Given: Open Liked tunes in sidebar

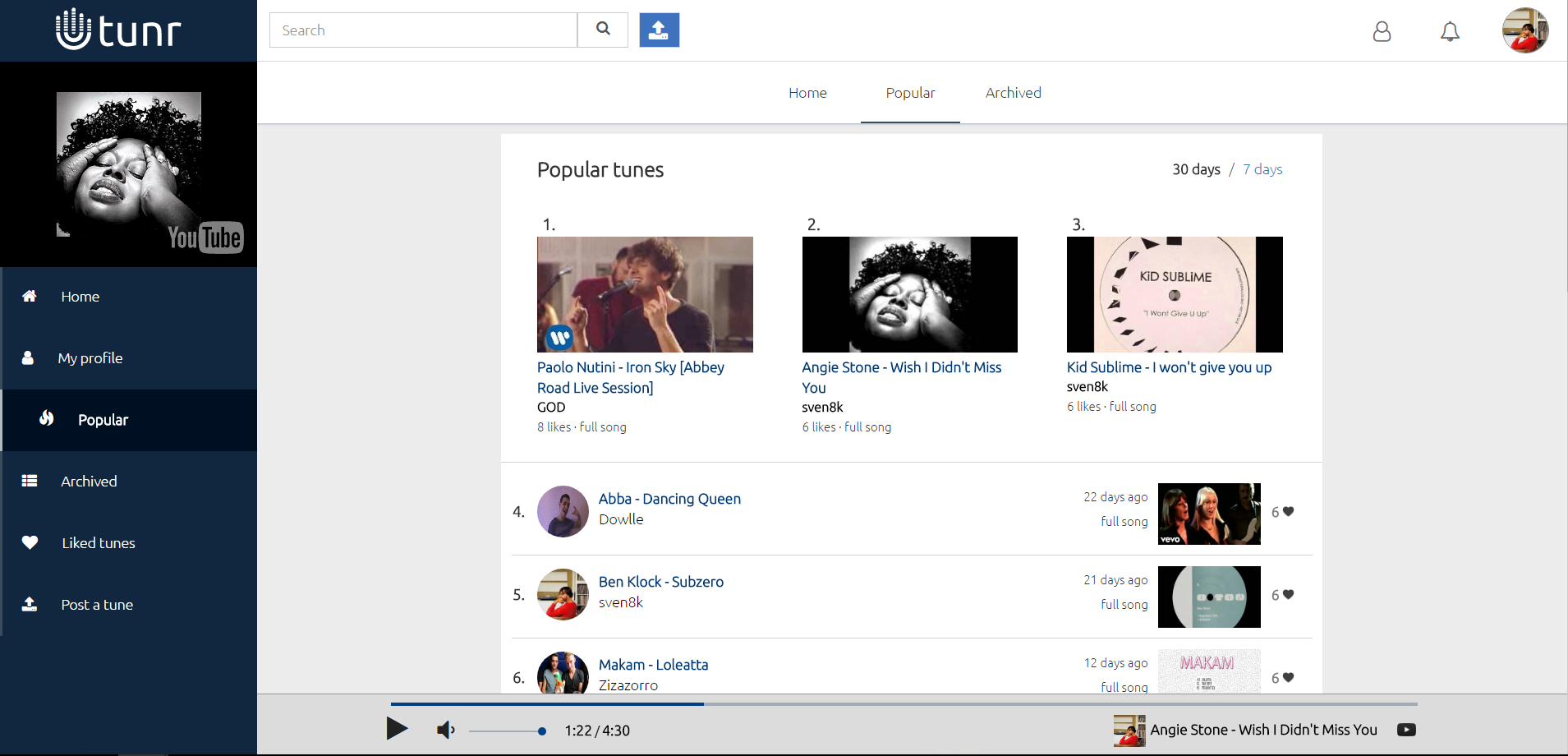Looking at the screenshot, I should (x=99, y=543).
